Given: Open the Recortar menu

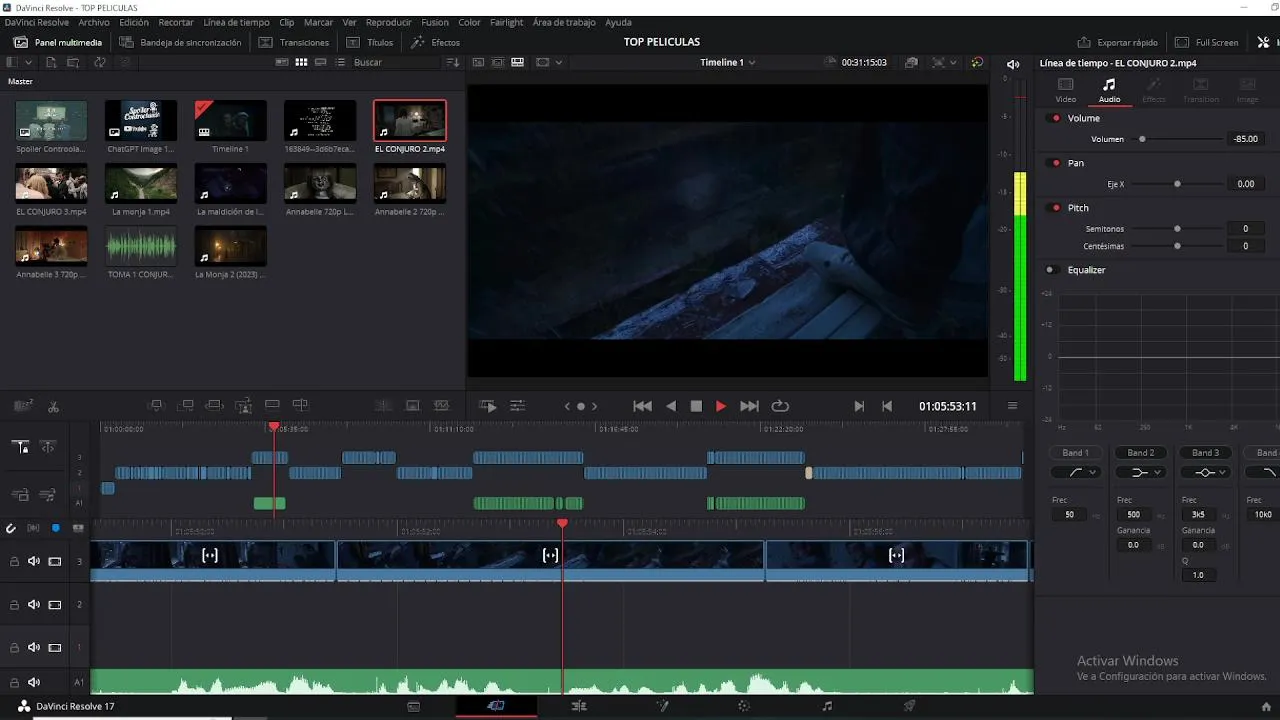Looking at the screenshot, I should pyautogui.click(x=176, y=22).
